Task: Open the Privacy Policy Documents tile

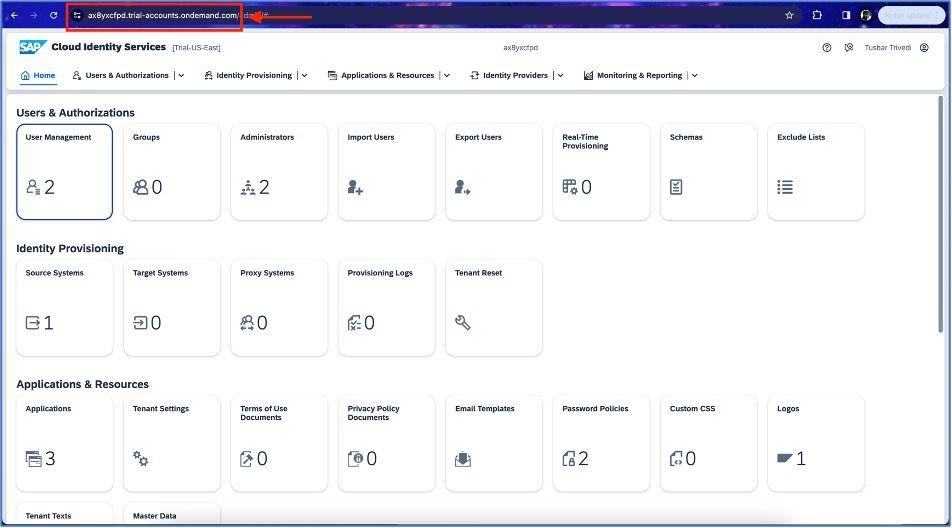Action: [387, 444]
